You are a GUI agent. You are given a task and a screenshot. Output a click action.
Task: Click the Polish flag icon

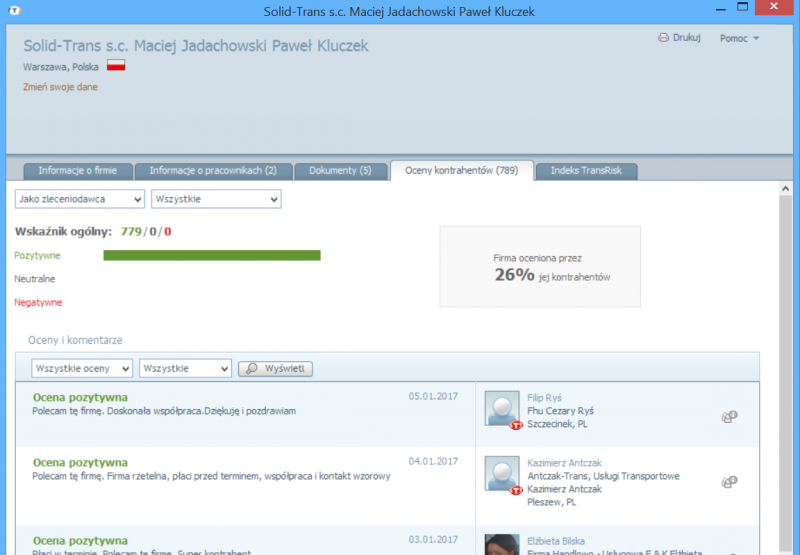pos(116,65)
